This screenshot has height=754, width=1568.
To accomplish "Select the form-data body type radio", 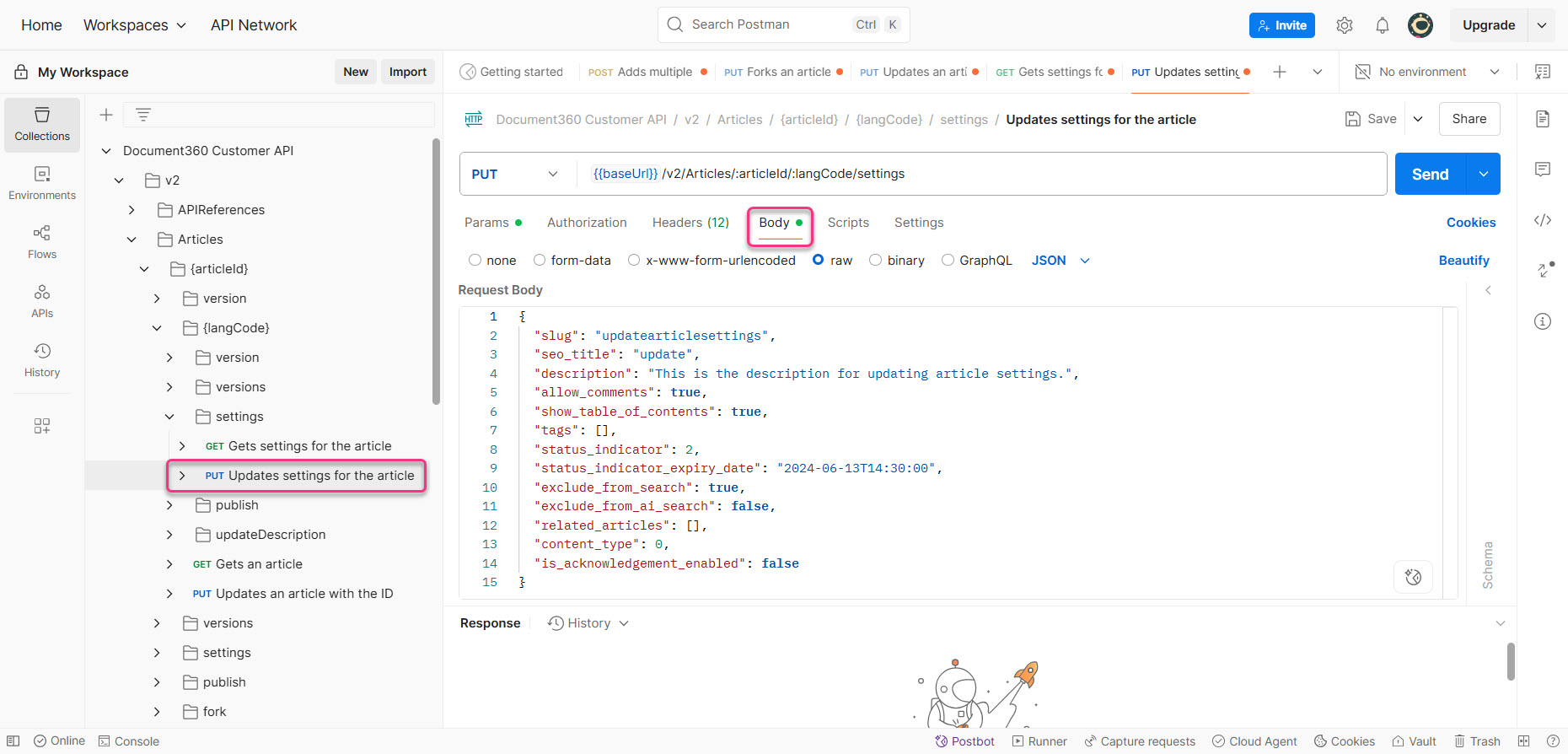I will 540,261.
